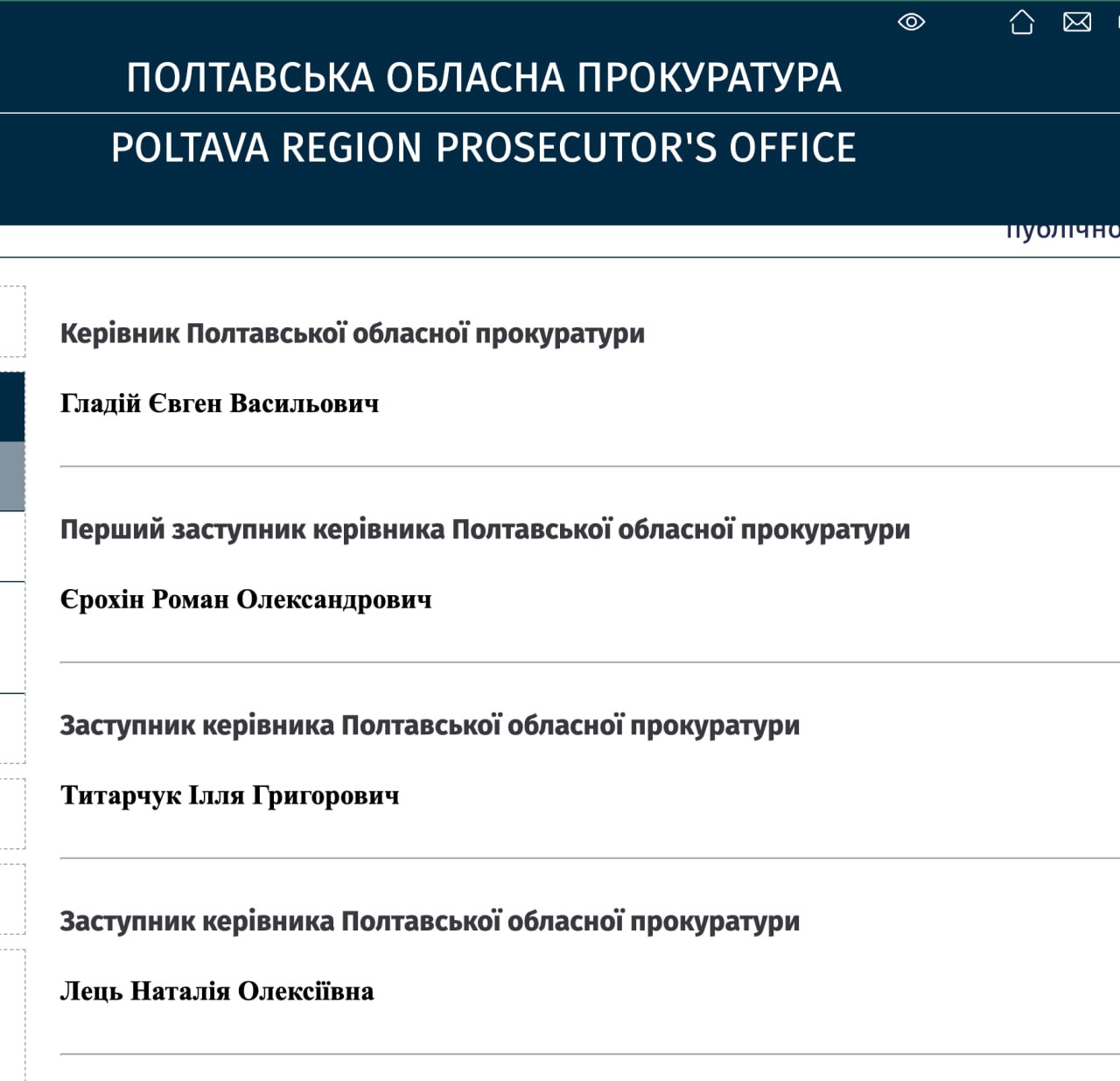Click the ПОЛТАВСЬКА ОБЛАСНА ПРОКУРАТУРА title
This screenshot has height=1081, width=1120.
pos(484,78)
